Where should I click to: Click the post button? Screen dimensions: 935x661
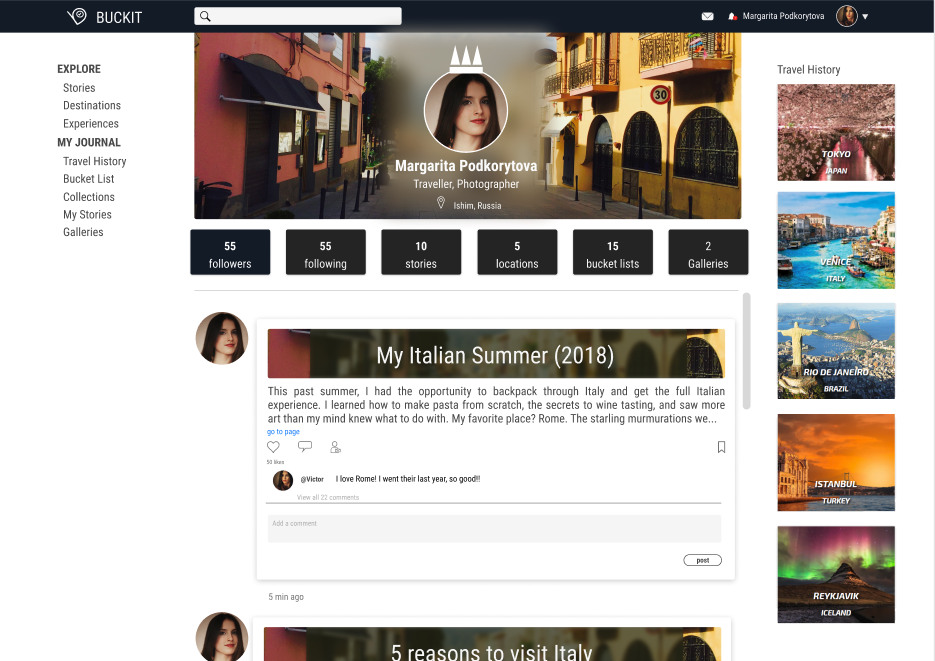[702, 560]
